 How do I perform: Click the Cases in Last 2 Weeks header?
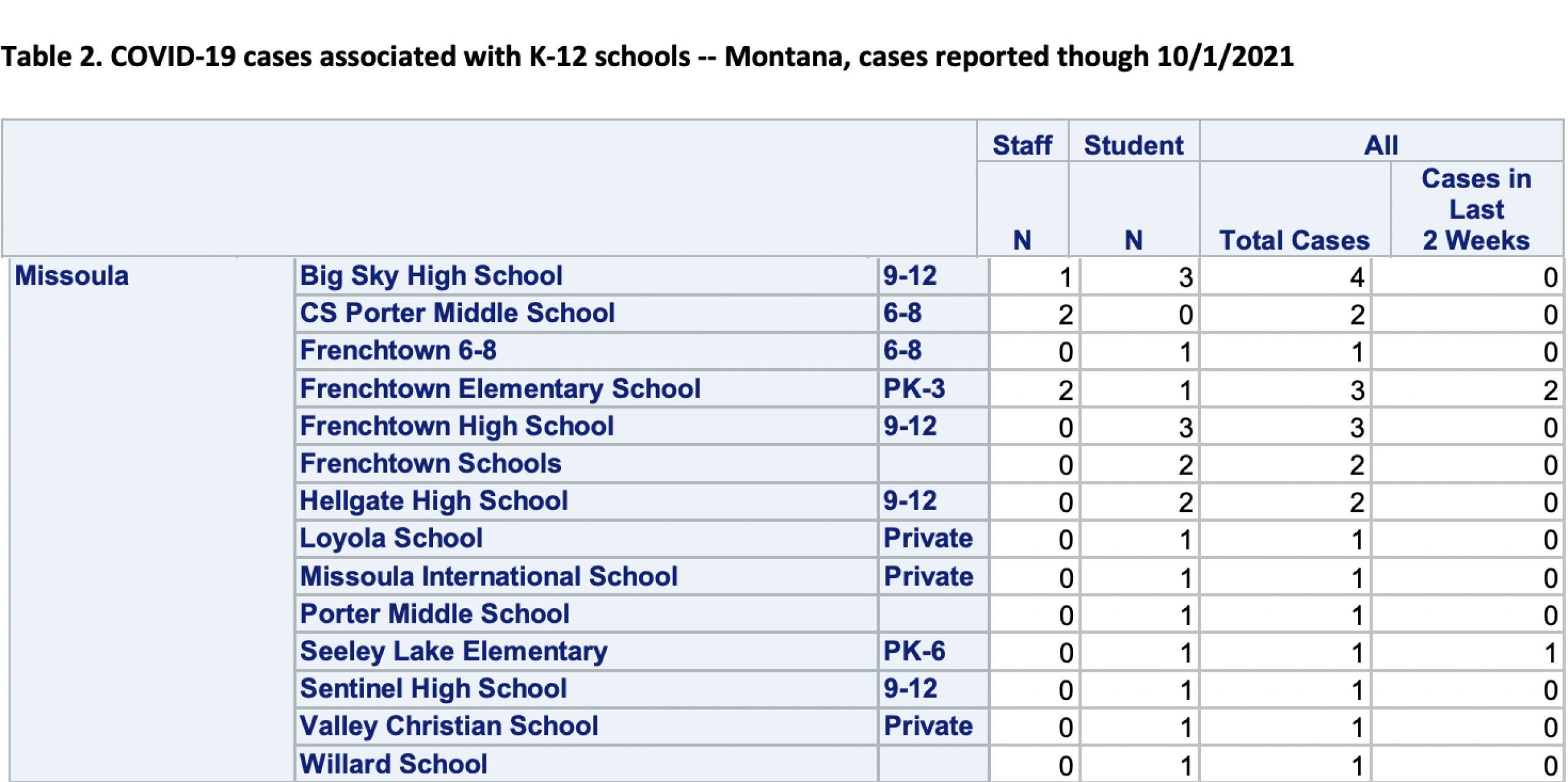click(1476, 209)
